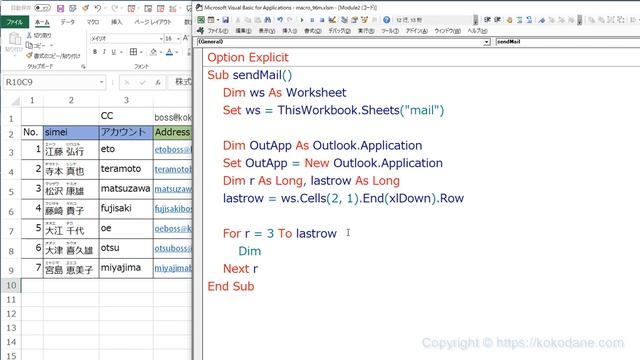Open the font size dropdown in Excel
Screen dimensions: 640x360
pyautogui.click(x=178, y=38)
